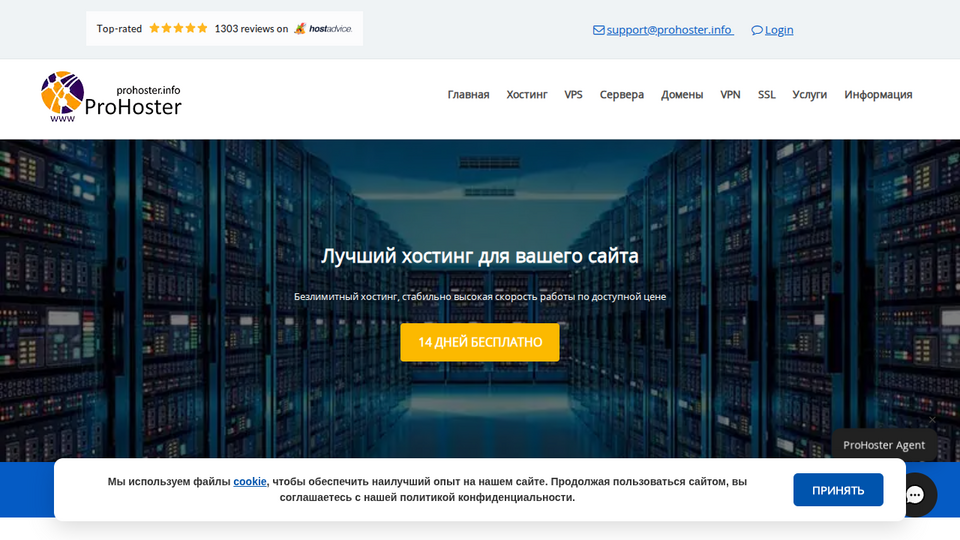This screenshot has width=960, height=540.
Task: Click the speech bubble icon beside Login
Action: point(757,30)
